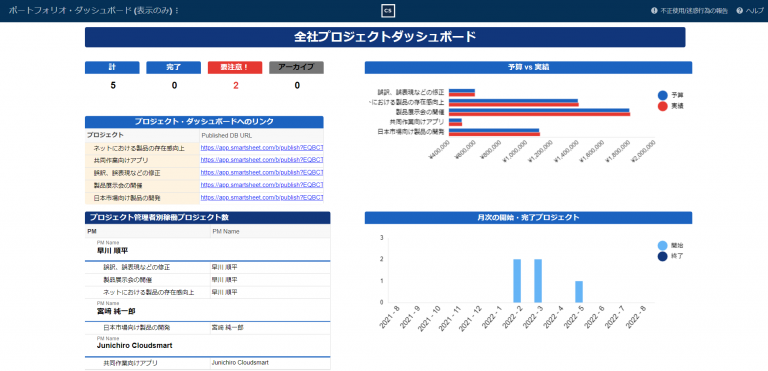Open the 不正使用/迷惑行為の報告 link

694,10
